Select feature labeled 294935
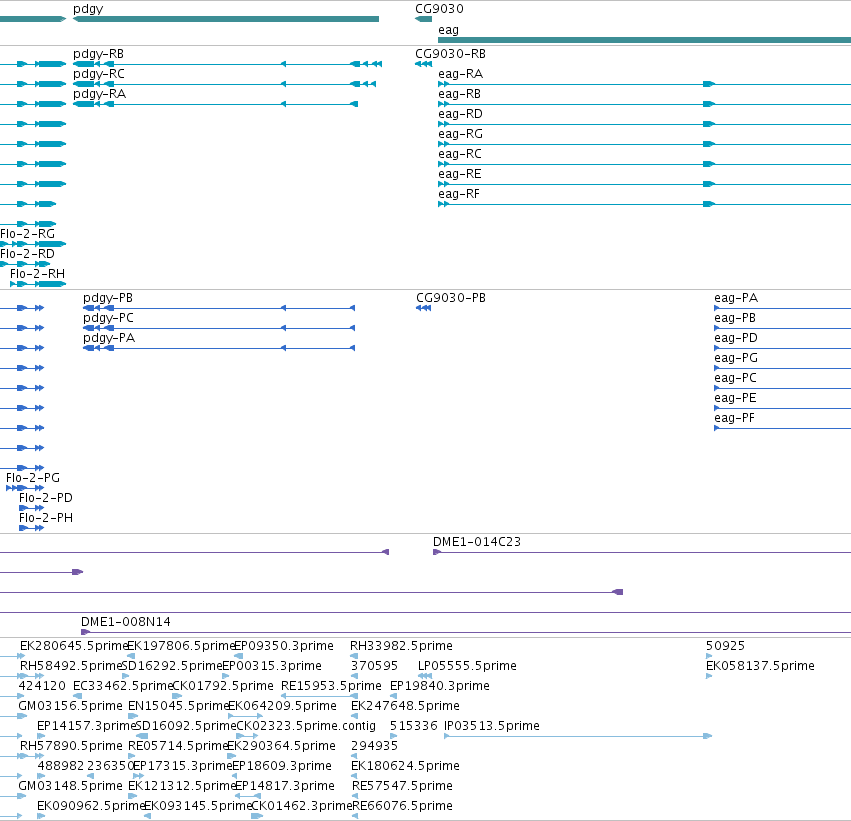This screenshot has height=821, width=851. click(x=374, y=746)
